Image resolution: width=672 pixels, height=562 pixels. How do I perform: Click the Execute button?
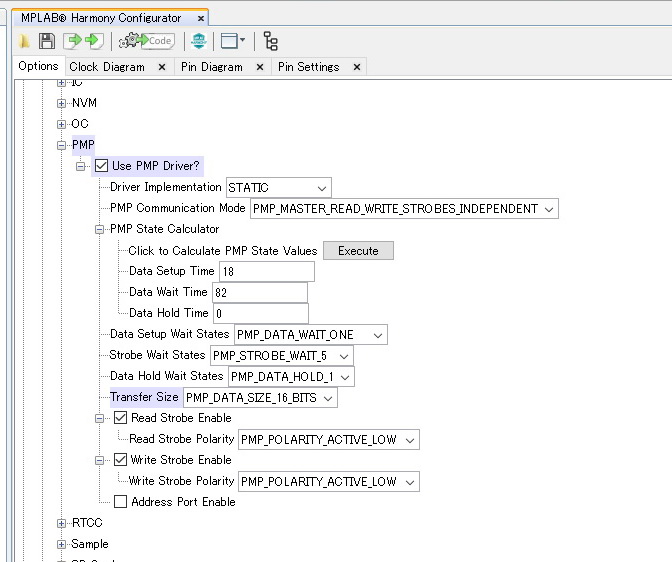pyautogui.click(x=358, y=251)
